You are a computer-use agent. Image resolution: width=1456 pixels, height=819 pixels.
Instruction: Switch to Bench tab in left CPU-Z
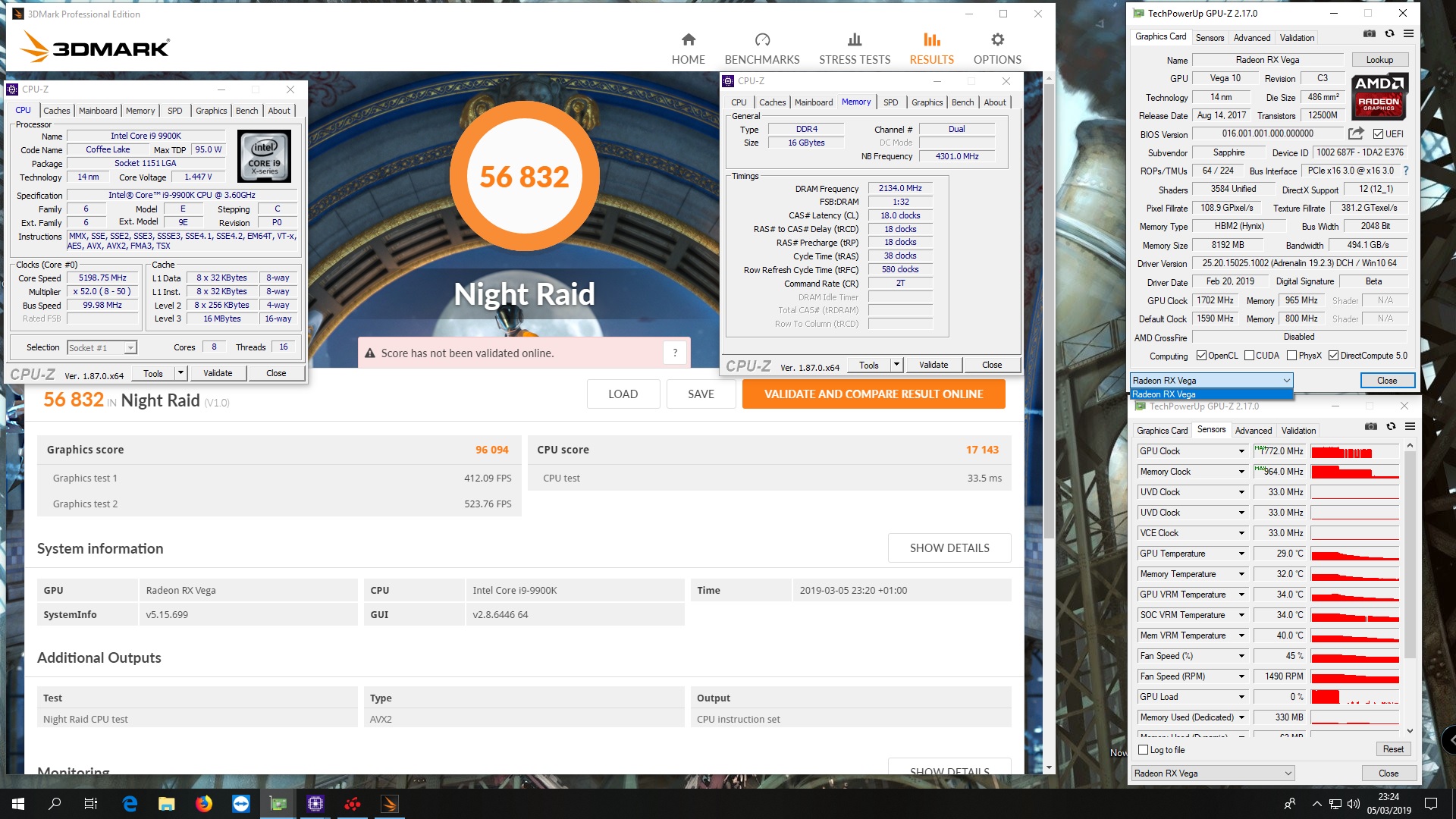[x=246, y=111]
